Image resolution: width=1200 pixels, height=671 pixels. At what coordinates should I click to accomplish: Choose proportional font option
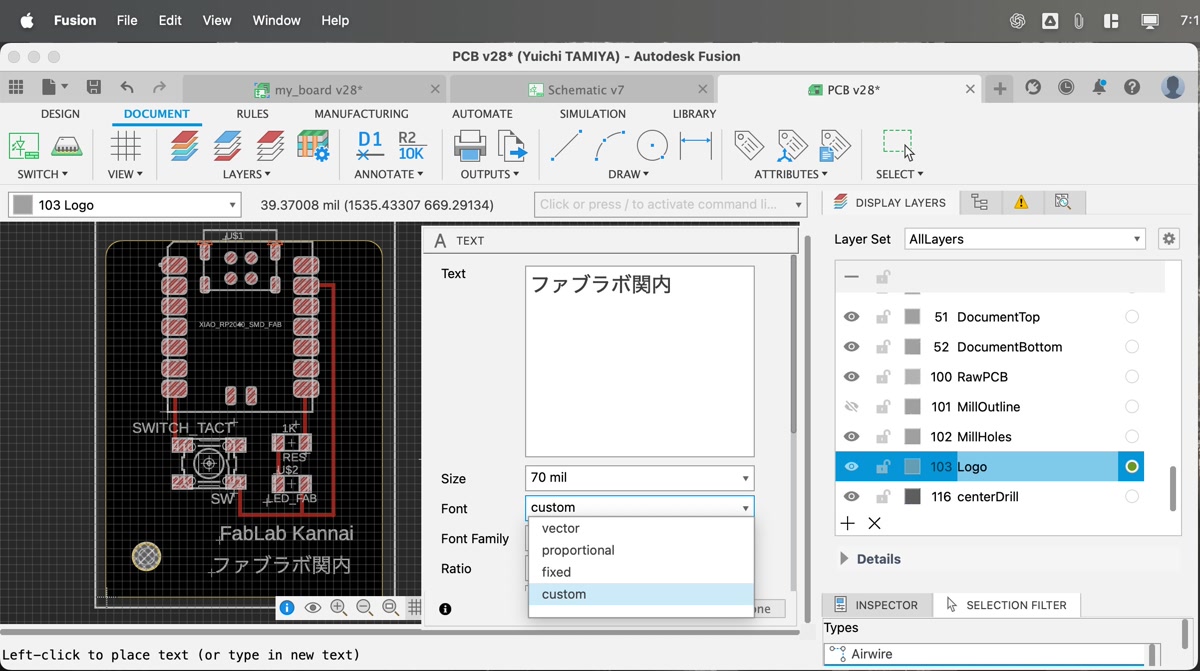click(641, 550)
